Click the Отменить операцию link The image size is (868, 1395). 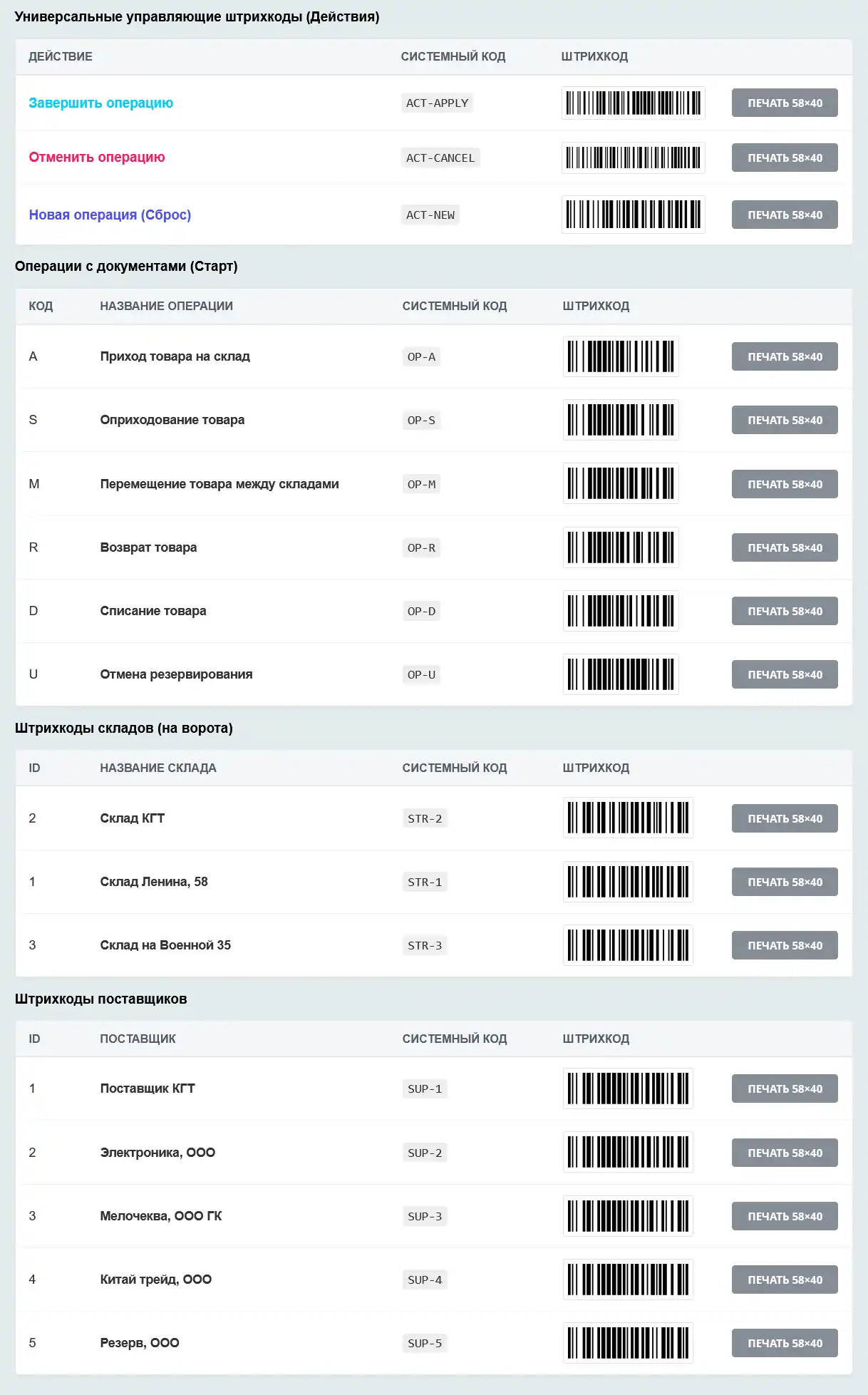[x=97, y=157]
